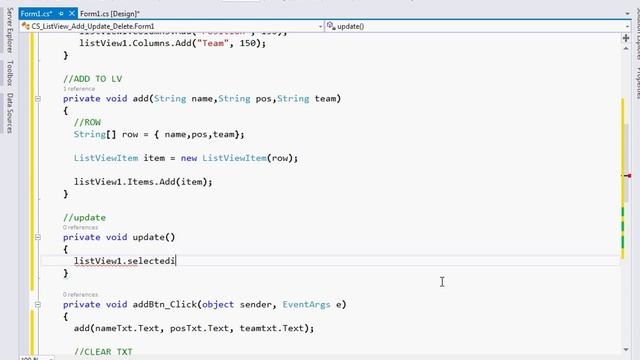The width and height of the screenshot is (640, 360).
Task: Click '0 references' above addBtn_Click
Action: 80,294
